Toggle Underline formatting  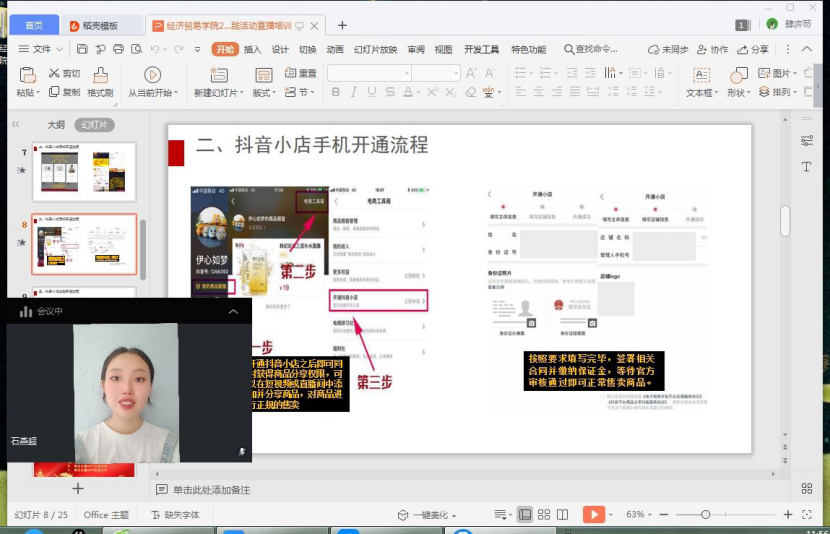click(x=372, y=92)
